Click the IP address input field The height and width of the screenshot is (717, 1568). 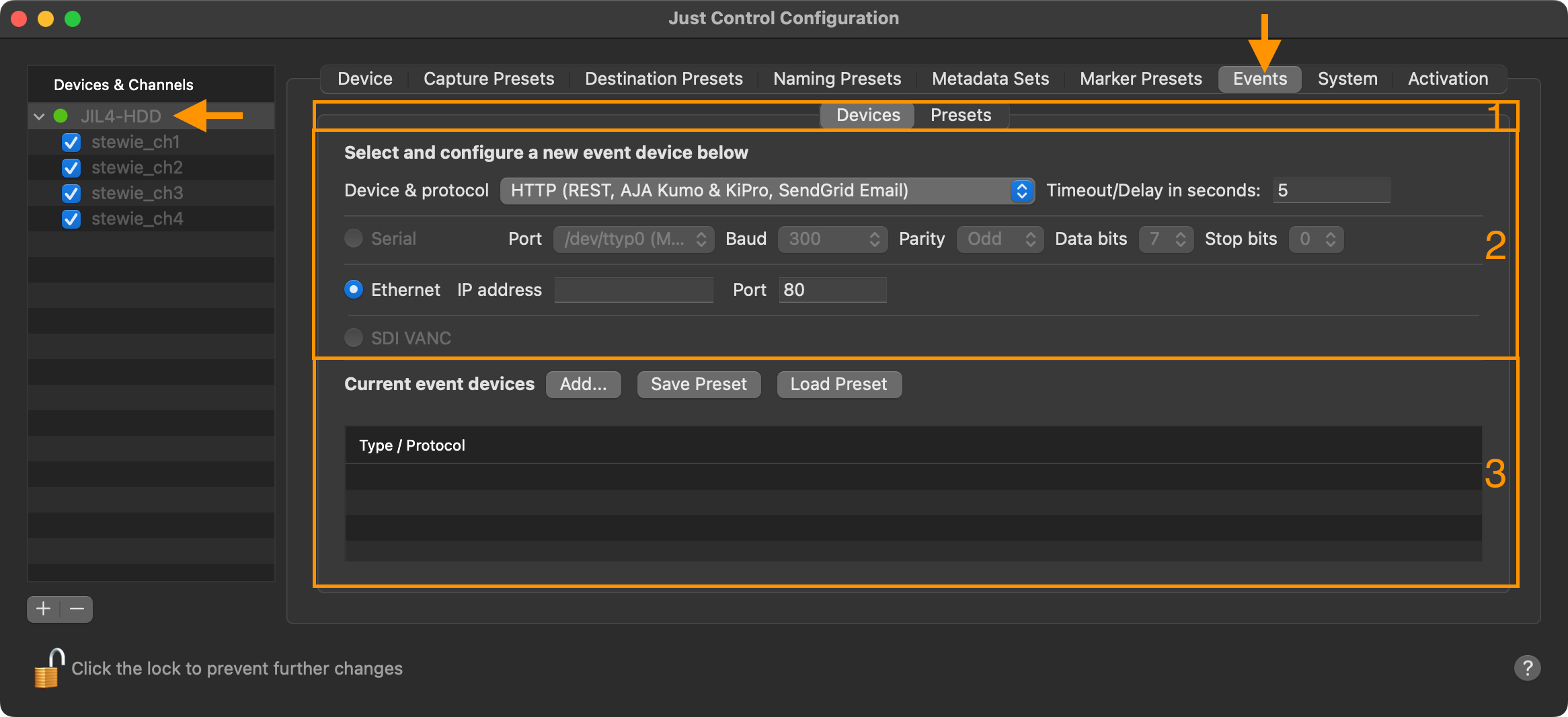[x=633, y=290]
